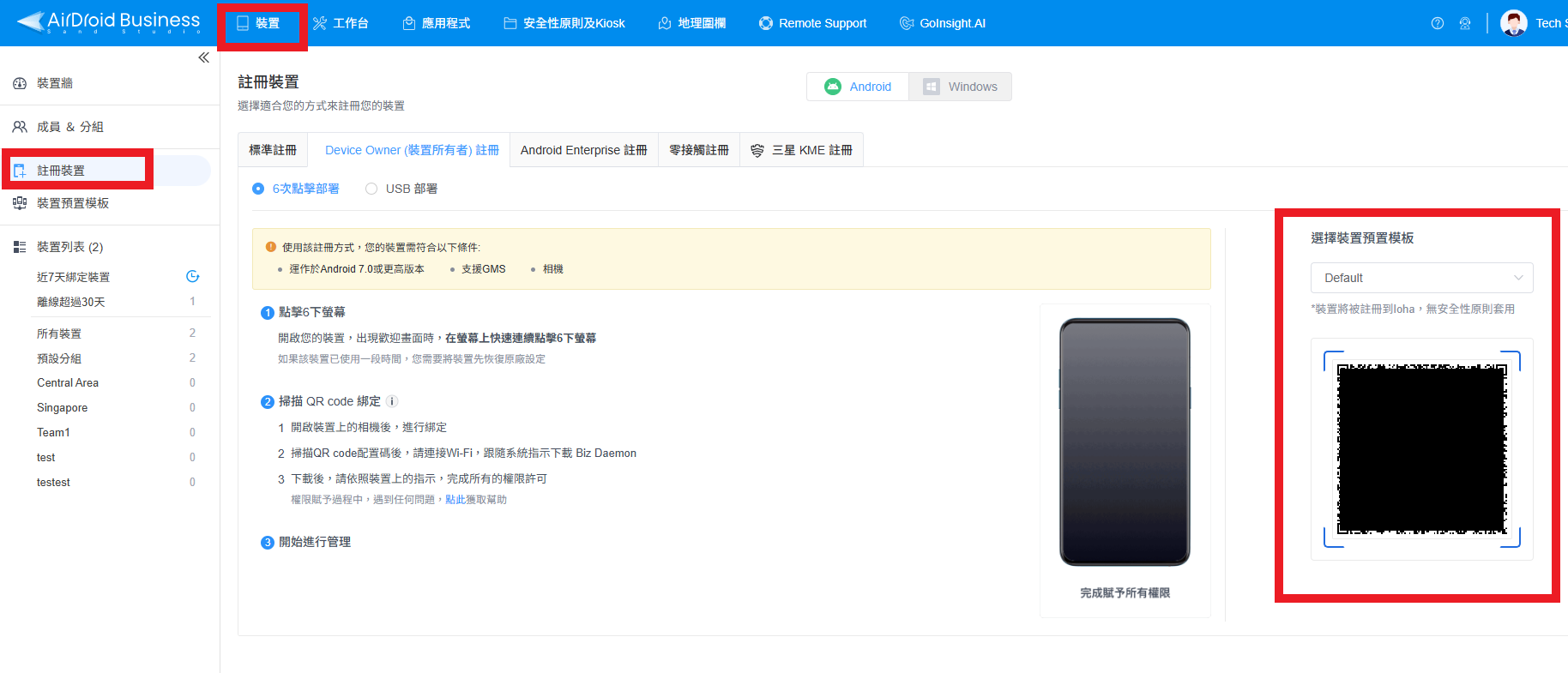The width and height of the screenshot is (1568, 673).
Task: Click the phone illustration image
Action: 1125,442
